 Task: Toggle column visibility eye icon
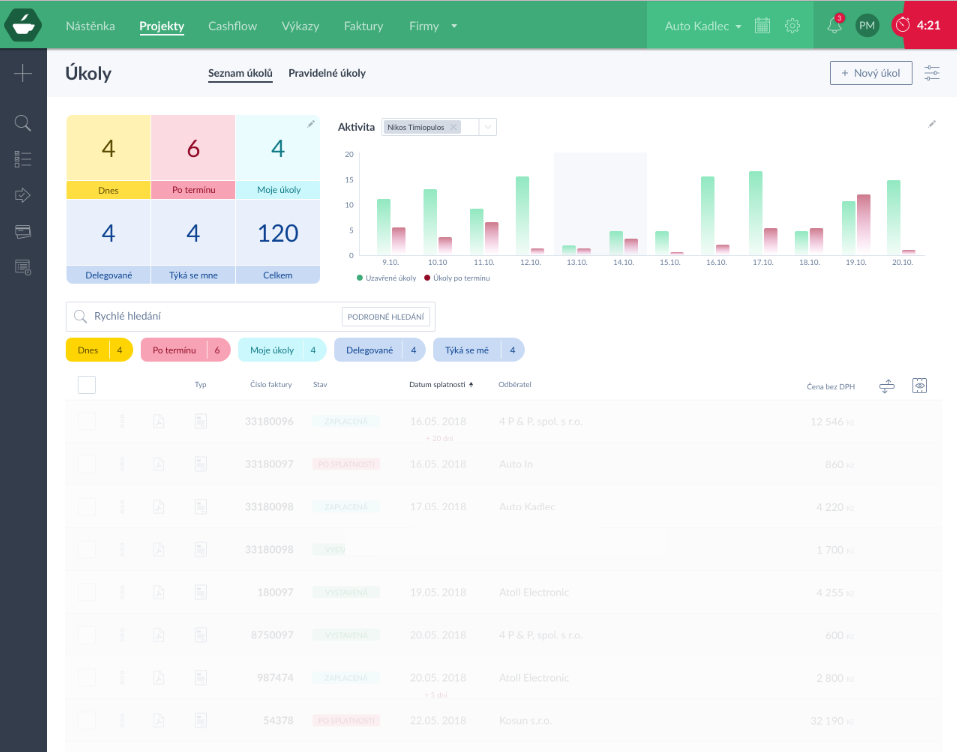[x=919, y=385]
